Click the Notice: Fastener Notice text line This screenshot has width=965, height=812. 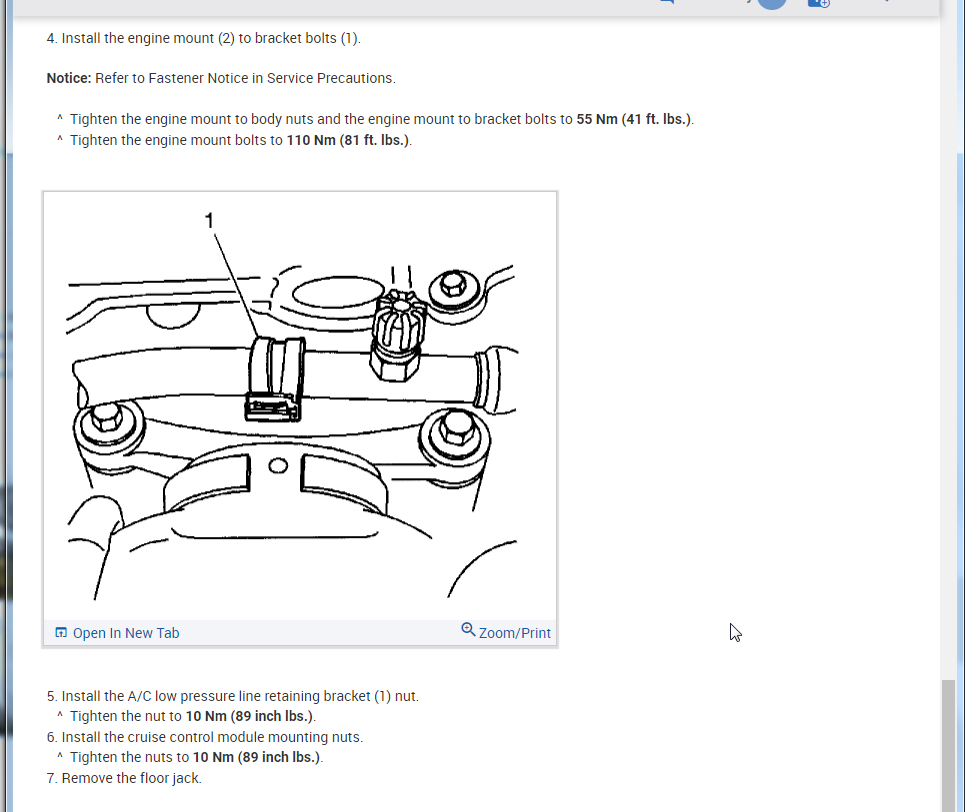coord(220,77)
